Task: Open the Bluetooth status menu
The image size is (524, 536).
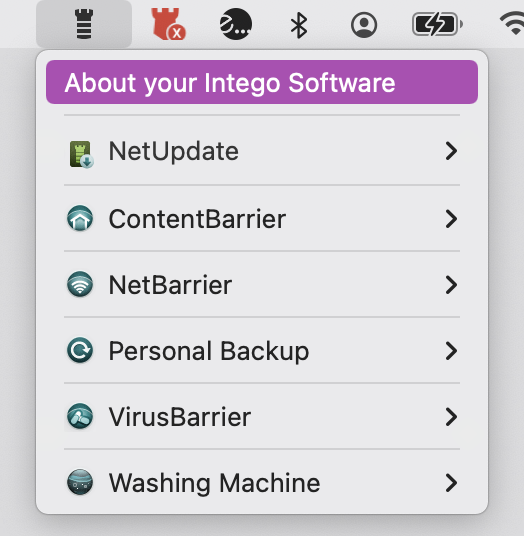Action: tap(299, 25)
